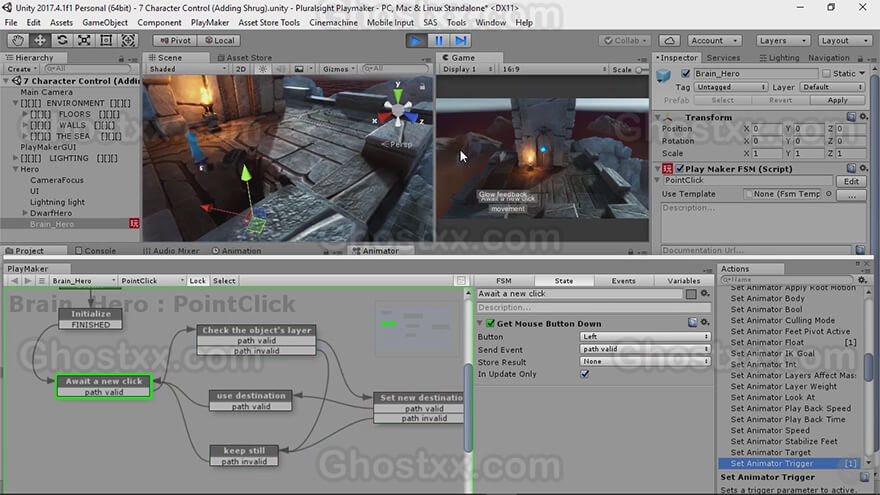Open the Scene effects image icon
Viewport: 880px width, 495px height.
pos(299,69)
